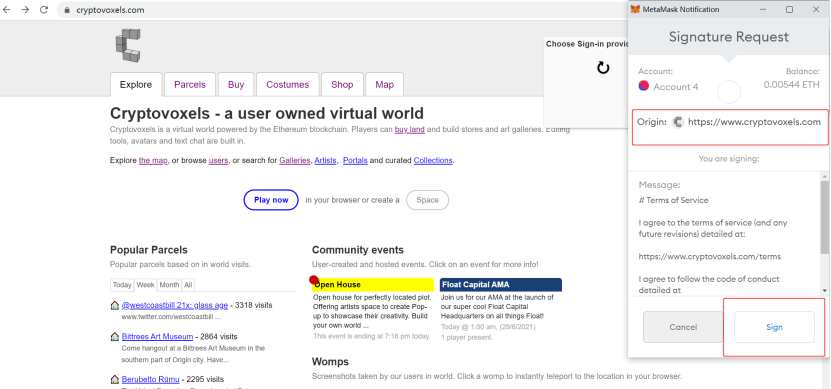Click the Space button
The image size is (831, 389).
(427, 200)
